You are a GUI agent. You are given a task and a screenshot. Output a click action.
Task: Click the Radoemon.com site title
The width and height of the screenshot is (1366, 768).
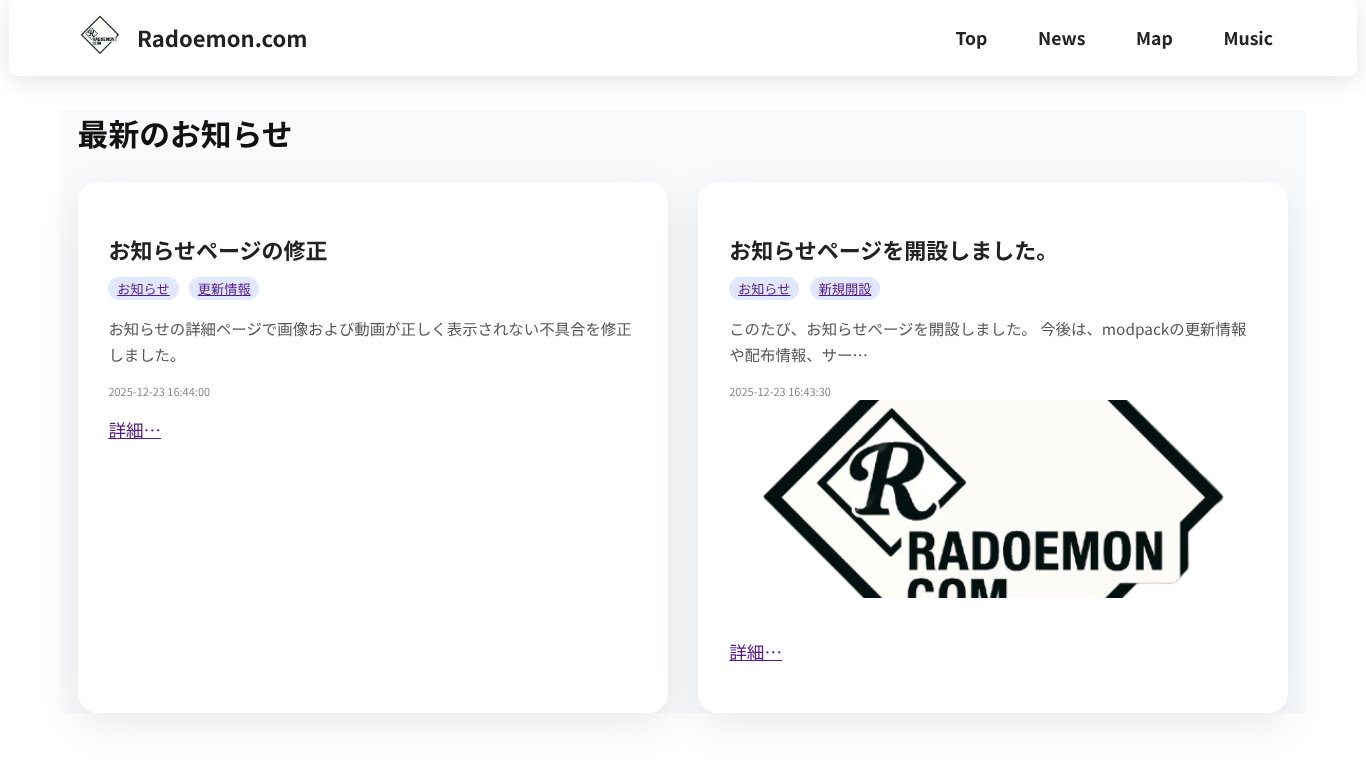(x=222, y=39)
